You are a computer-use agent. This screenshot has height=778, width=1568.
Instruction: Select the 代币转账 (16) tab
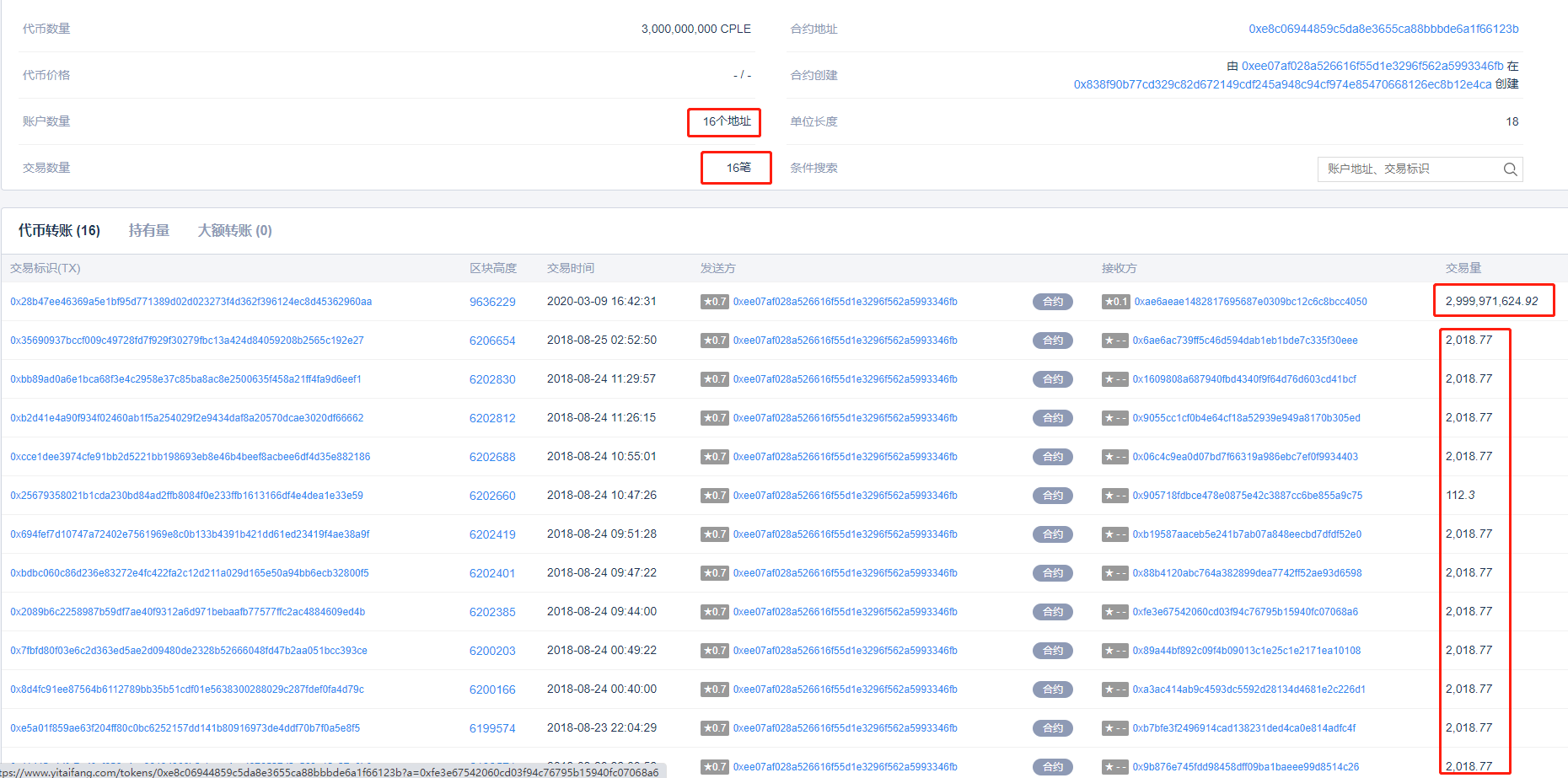point(59,231)
